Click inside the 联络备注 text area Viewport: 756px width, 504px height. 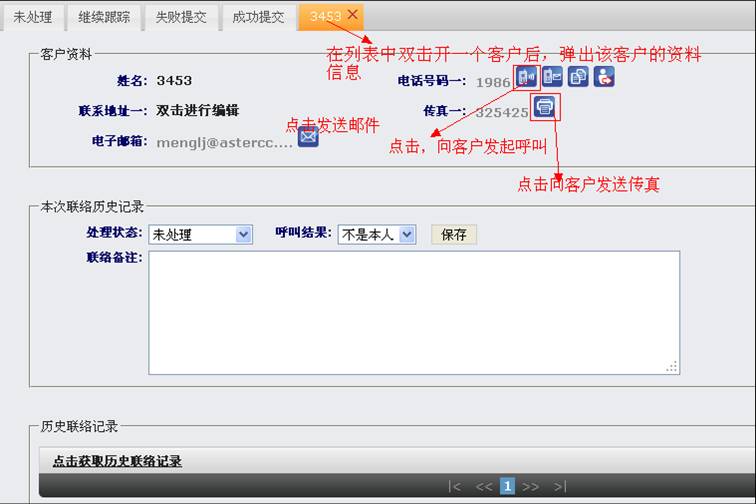point(414,312)
